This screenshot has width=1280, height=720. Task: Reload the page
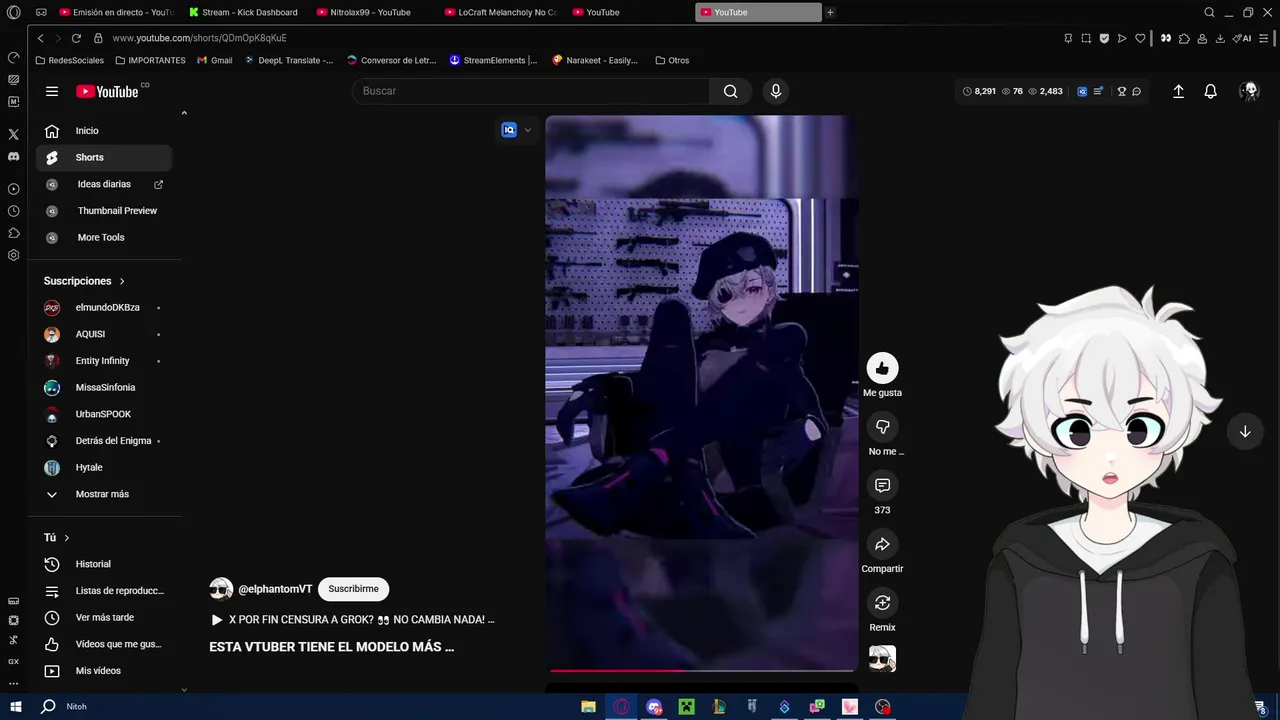point(76,38)
